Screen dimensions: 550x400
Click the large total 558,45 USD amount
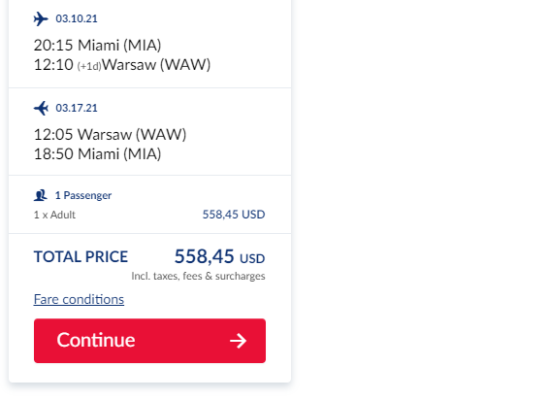[x=220, y=256]
